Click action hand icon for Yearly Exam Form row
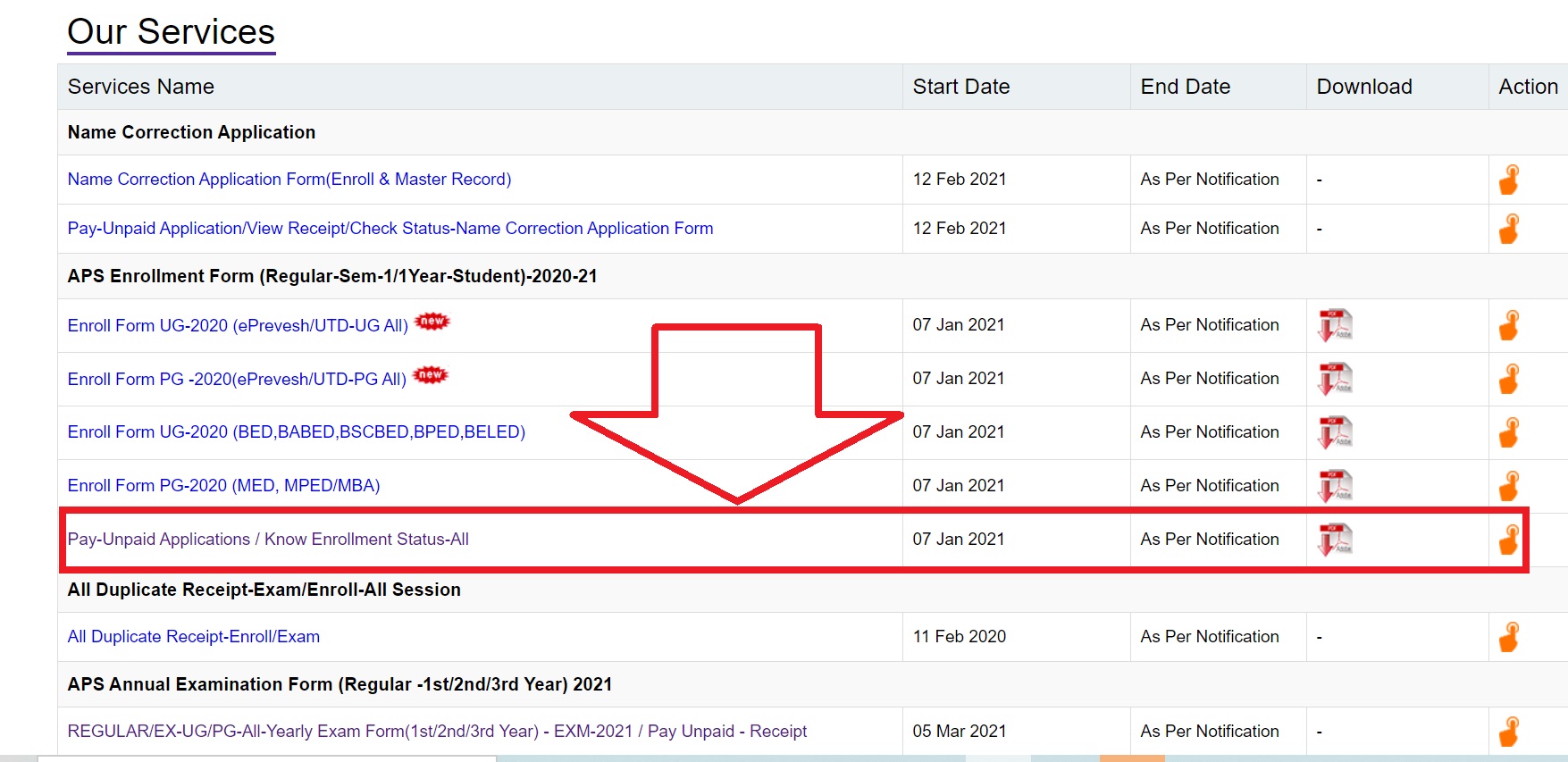 click(x=1509, y=732)
